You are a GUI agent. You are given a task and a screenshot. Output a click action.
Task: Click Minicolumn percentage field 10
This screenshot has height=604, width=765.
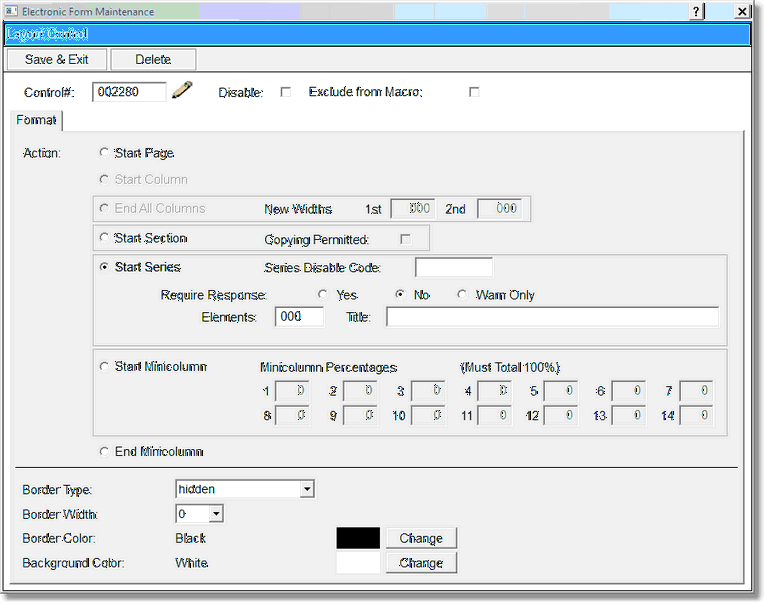coord(428,416)
